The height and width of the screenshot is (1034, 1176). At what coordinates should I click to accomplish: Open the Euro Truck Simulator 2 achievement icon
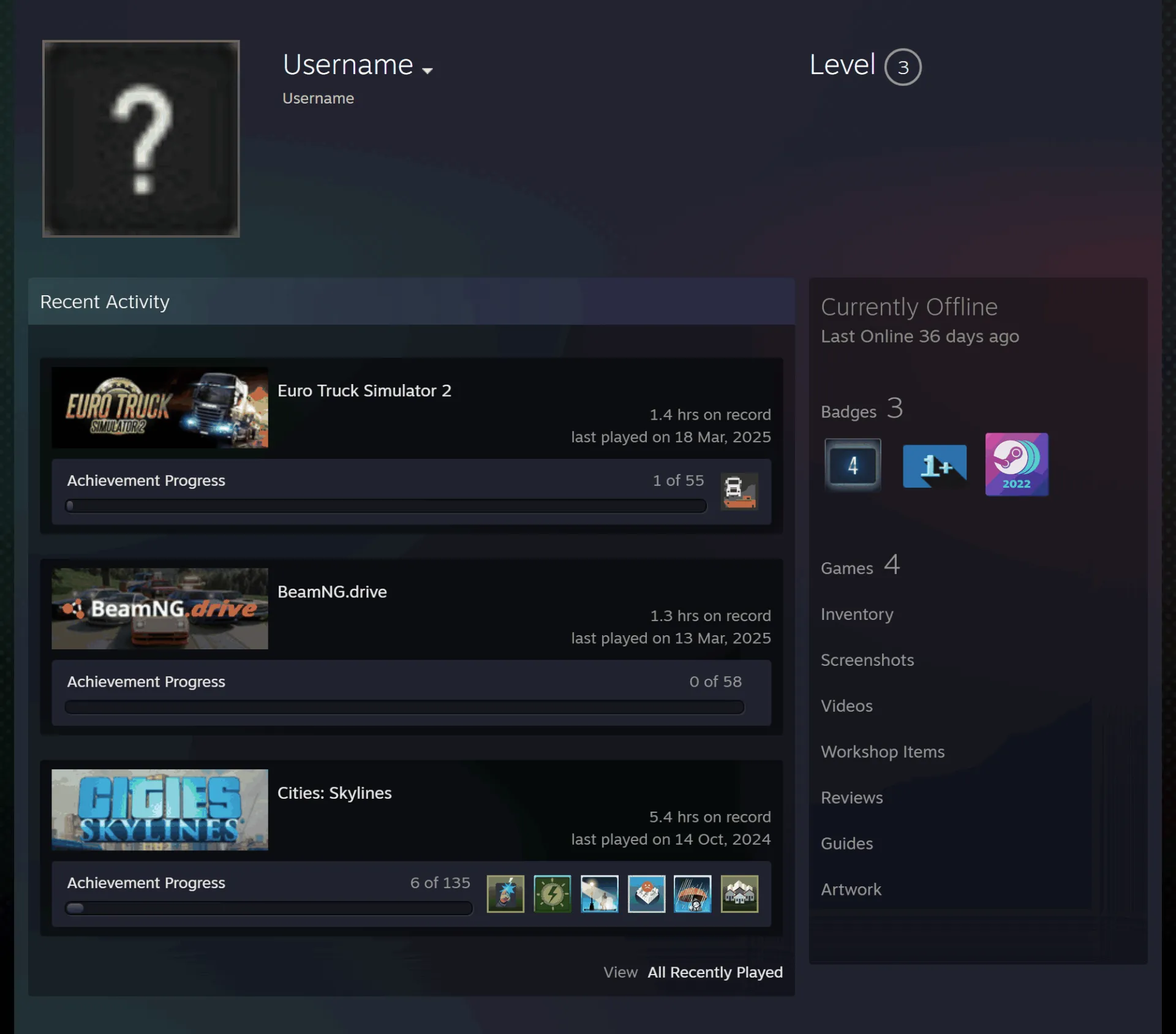click(x=739, y=491)
